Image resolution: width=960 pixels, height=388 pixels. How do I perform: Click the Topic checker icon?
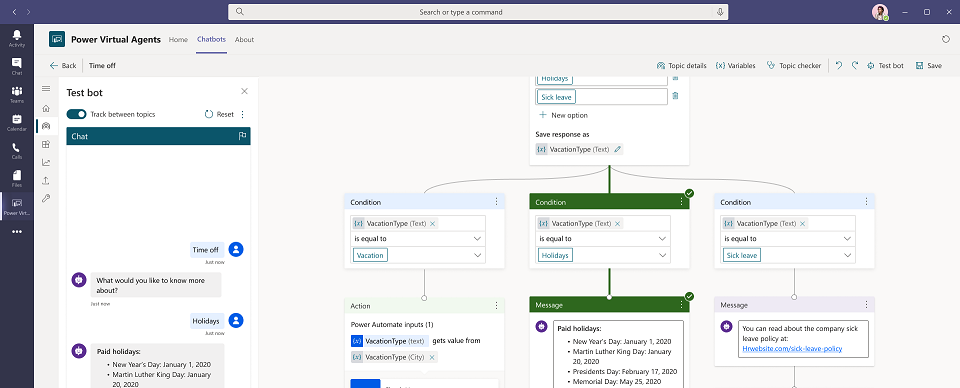coord(770,65)
